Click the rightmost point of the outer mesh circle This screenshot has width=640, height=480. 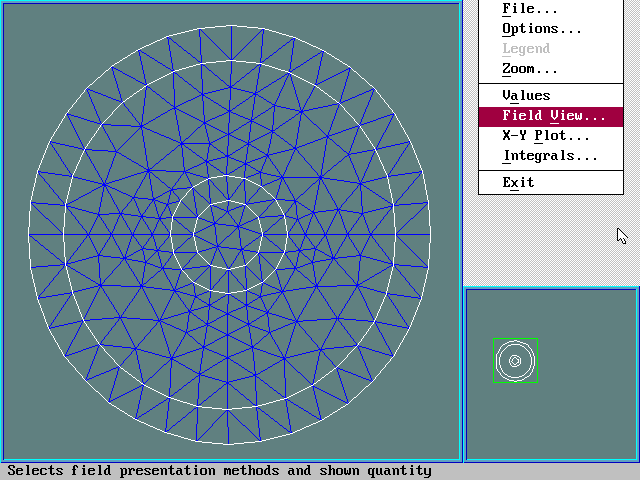click(431, 234)
